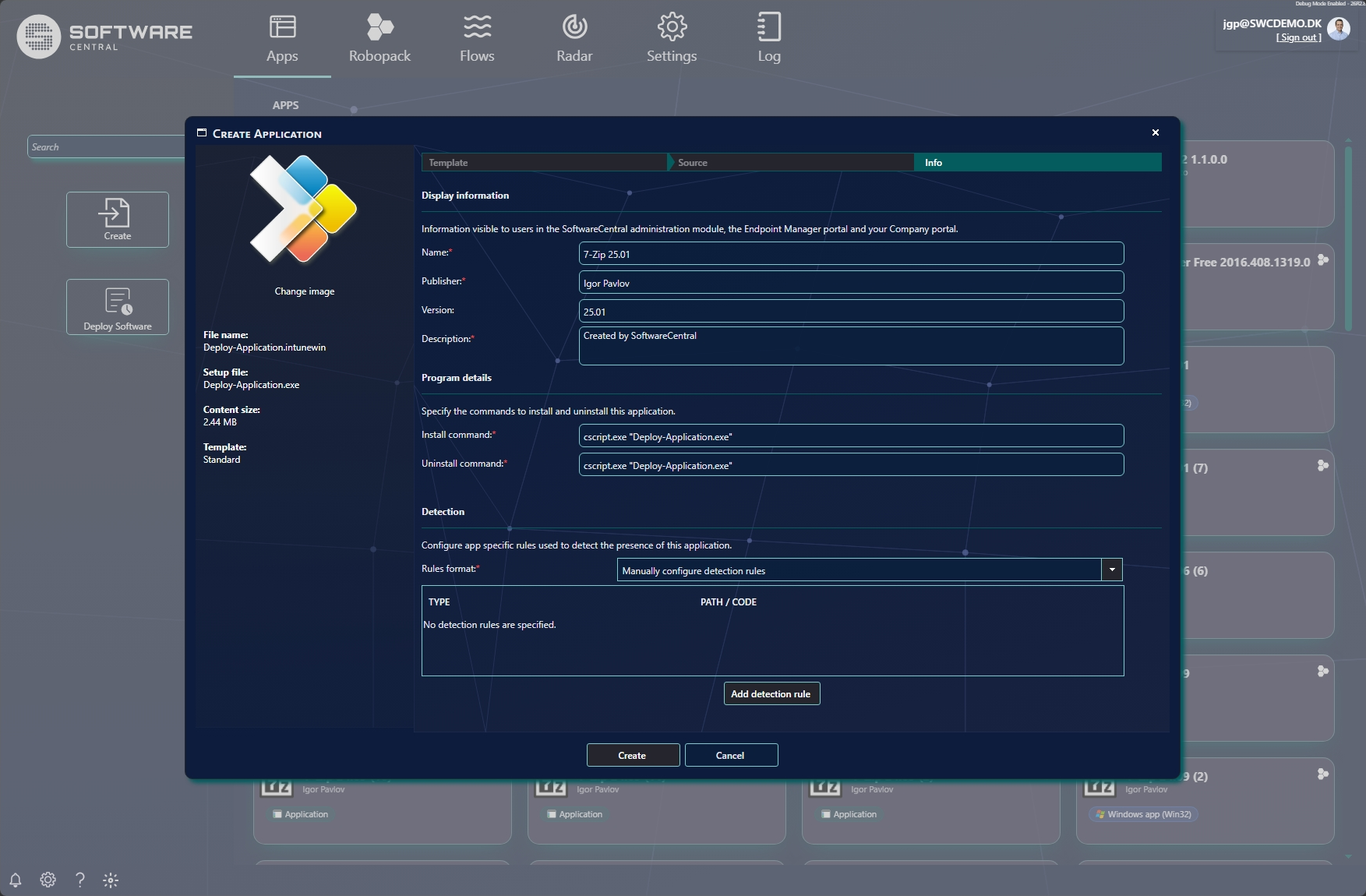Image resolution: width=1366 pixels, height=896 pixels.
Task: Click the Description text area
Action: (x=851, y=346)
